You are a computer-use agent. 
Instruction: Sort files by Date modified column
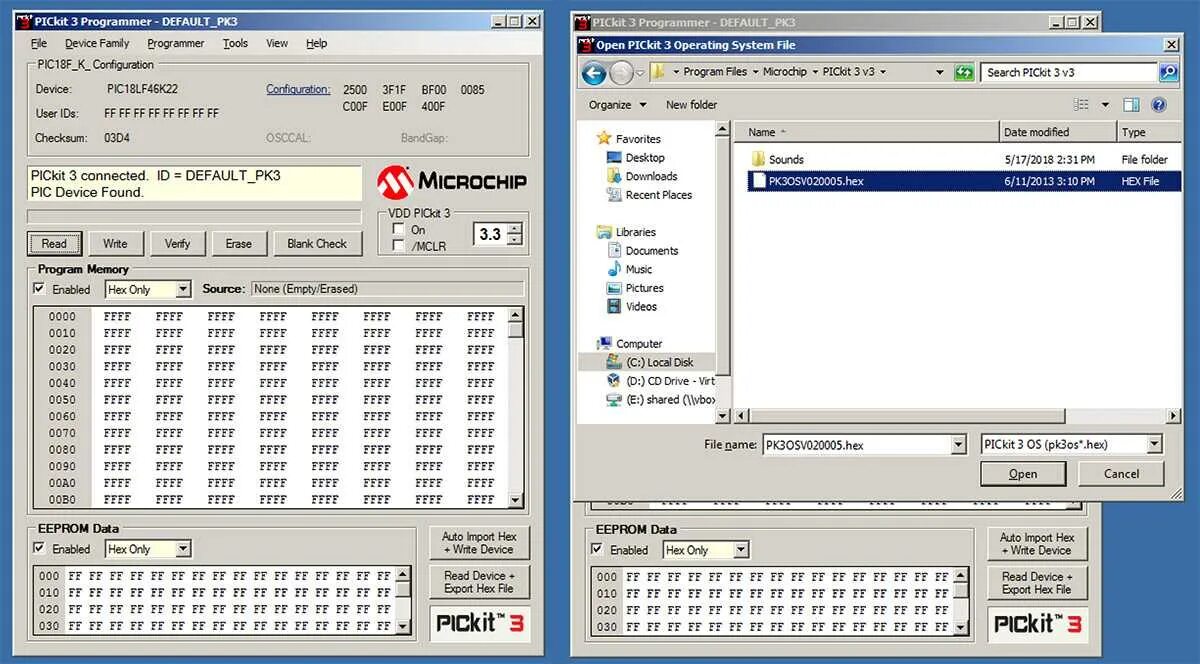[1057, 132]
